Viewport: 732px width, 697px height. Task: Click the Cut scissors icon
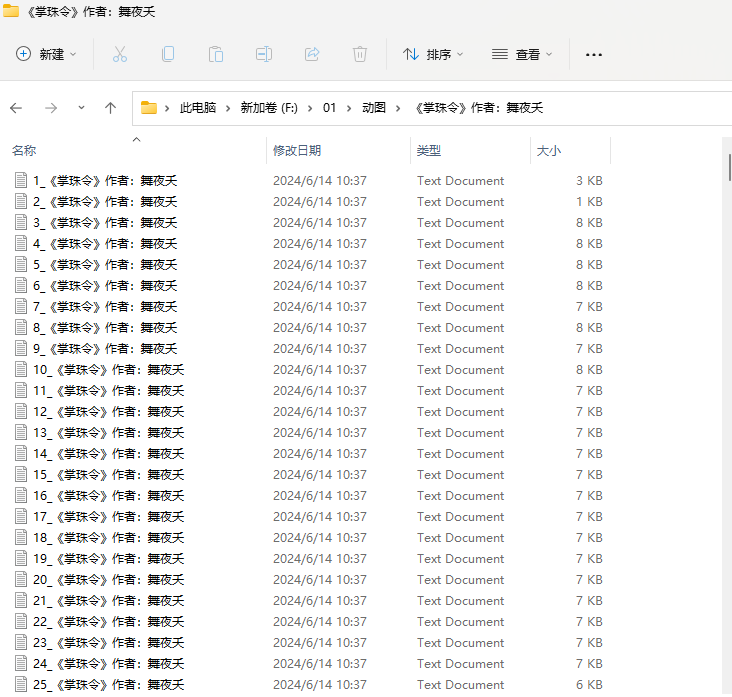[120, 54]
